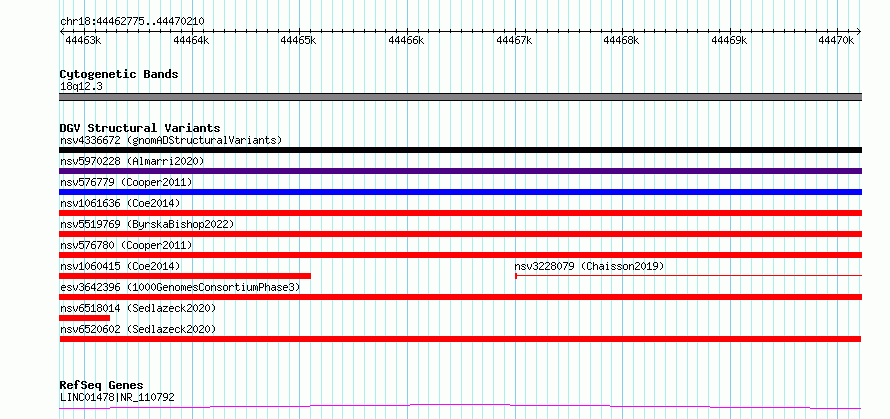Click the DGV Structural Variants track title
This screenshot has height=419, width=890.
pyautogui.click(x=140, y=128)
